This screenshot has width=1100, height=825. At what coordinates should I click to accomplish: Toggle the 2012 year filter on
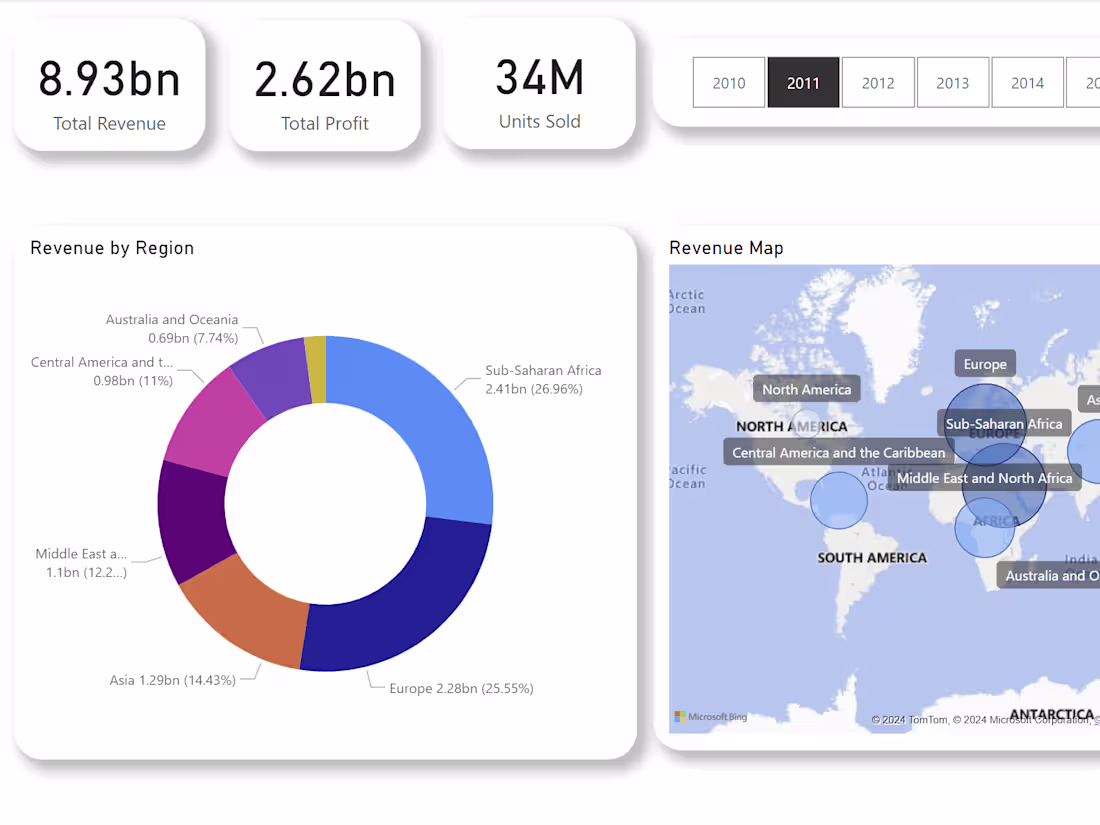[878, 82]
